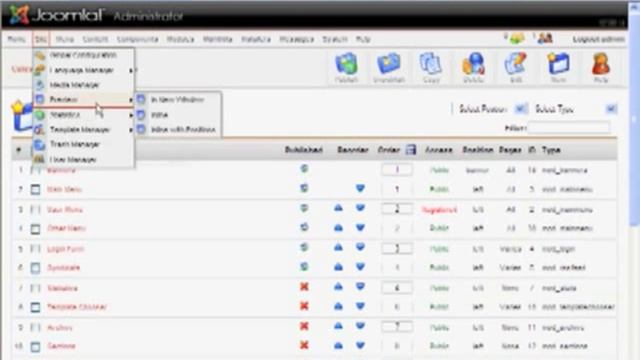Tick the Syndicate row checkbox
Image resolution: width=640 pixels, height=360 pixels.
(x=36, y=268)
